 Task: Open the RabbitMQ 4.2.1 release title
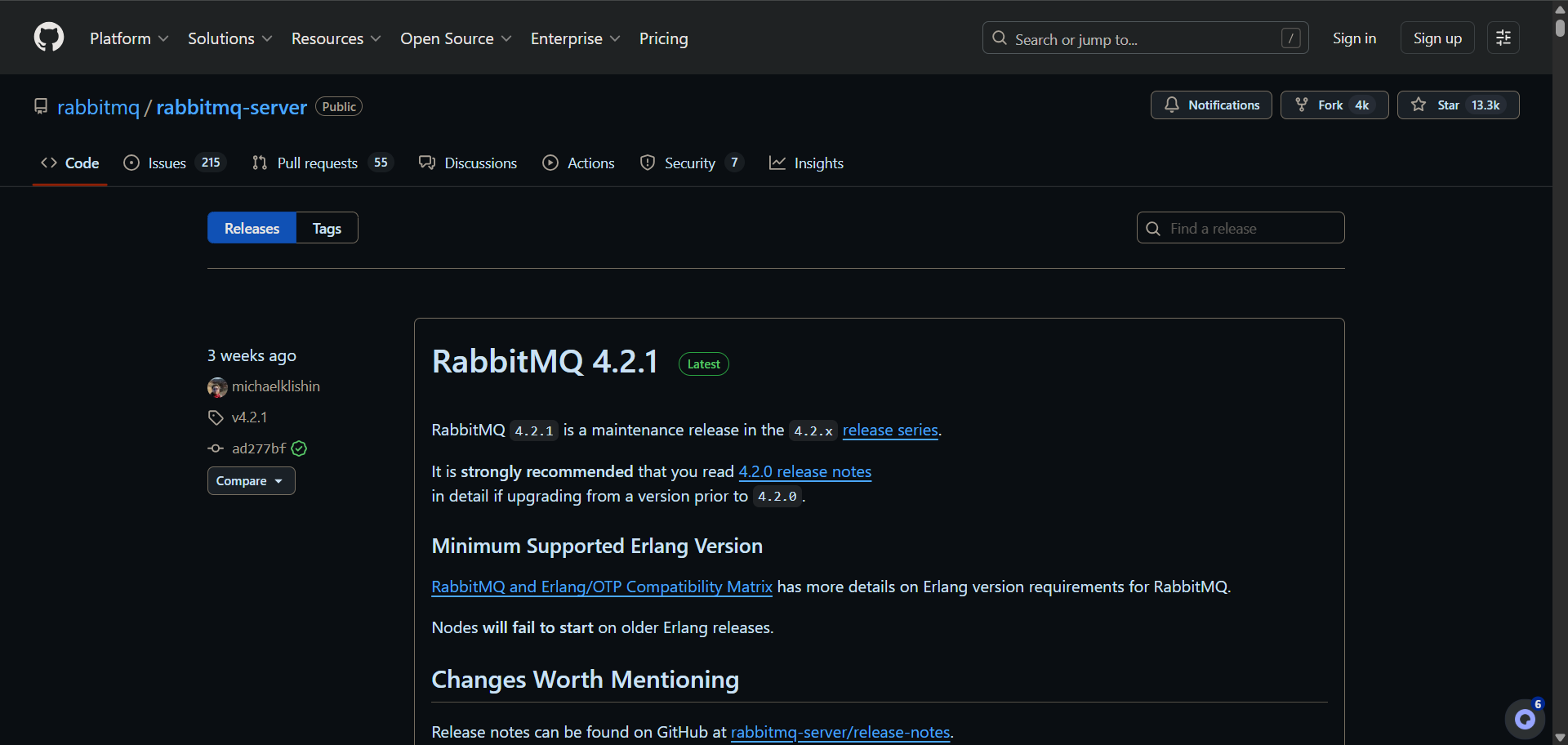545,362
